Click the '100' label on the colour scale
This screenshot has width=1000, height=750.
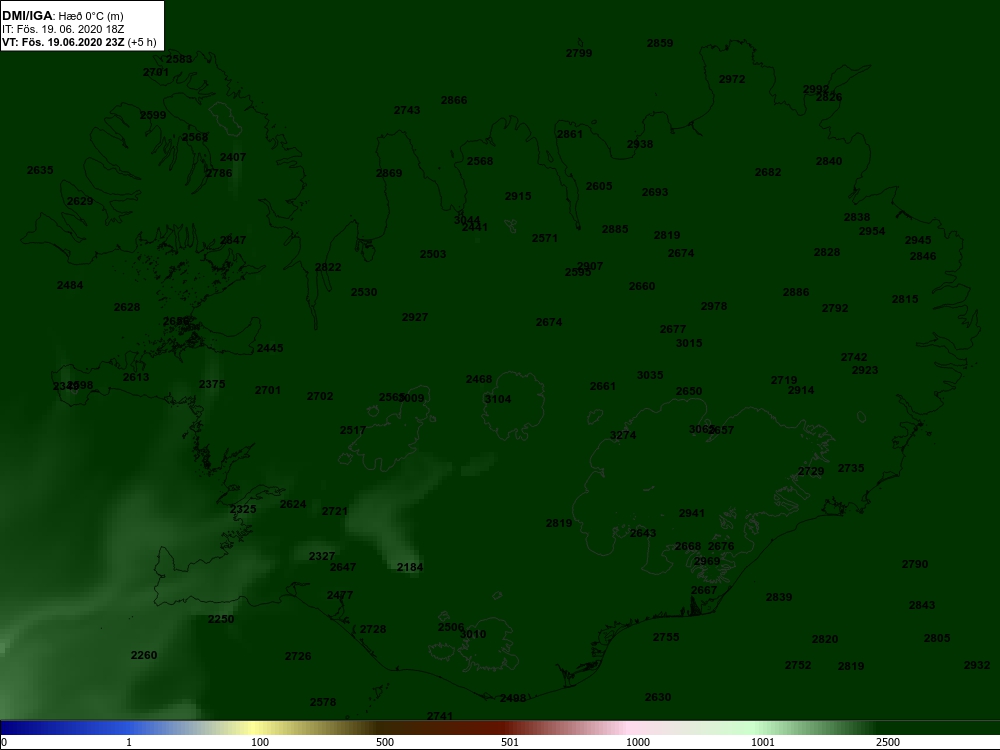point(260,742)
